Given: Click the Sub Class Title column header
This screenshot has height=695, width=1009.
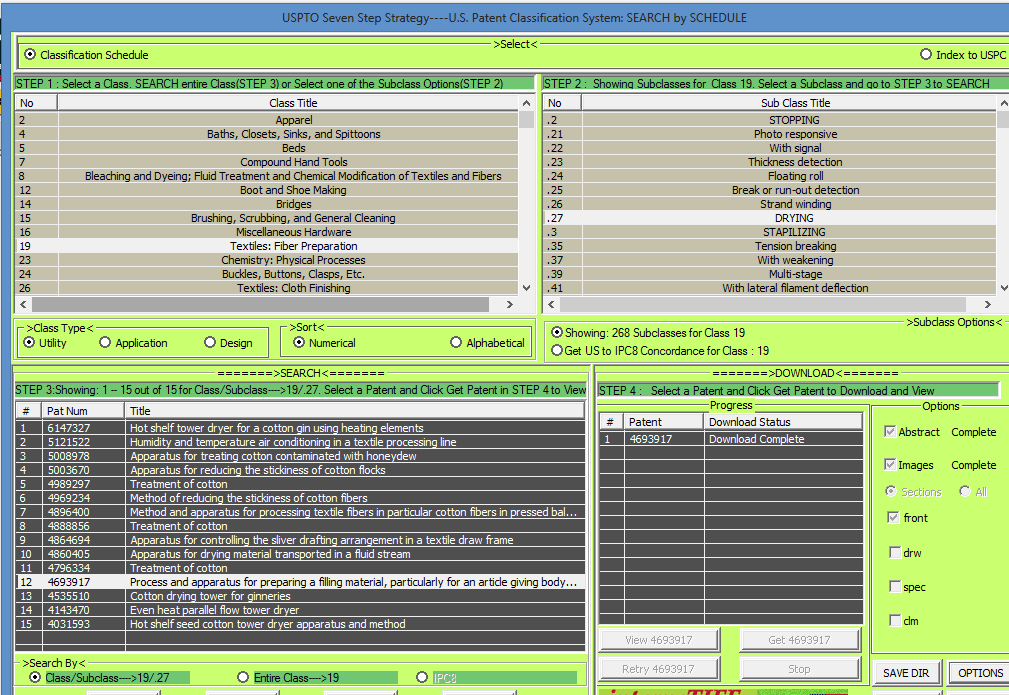Looking at the screenshot, I should 795,103.
